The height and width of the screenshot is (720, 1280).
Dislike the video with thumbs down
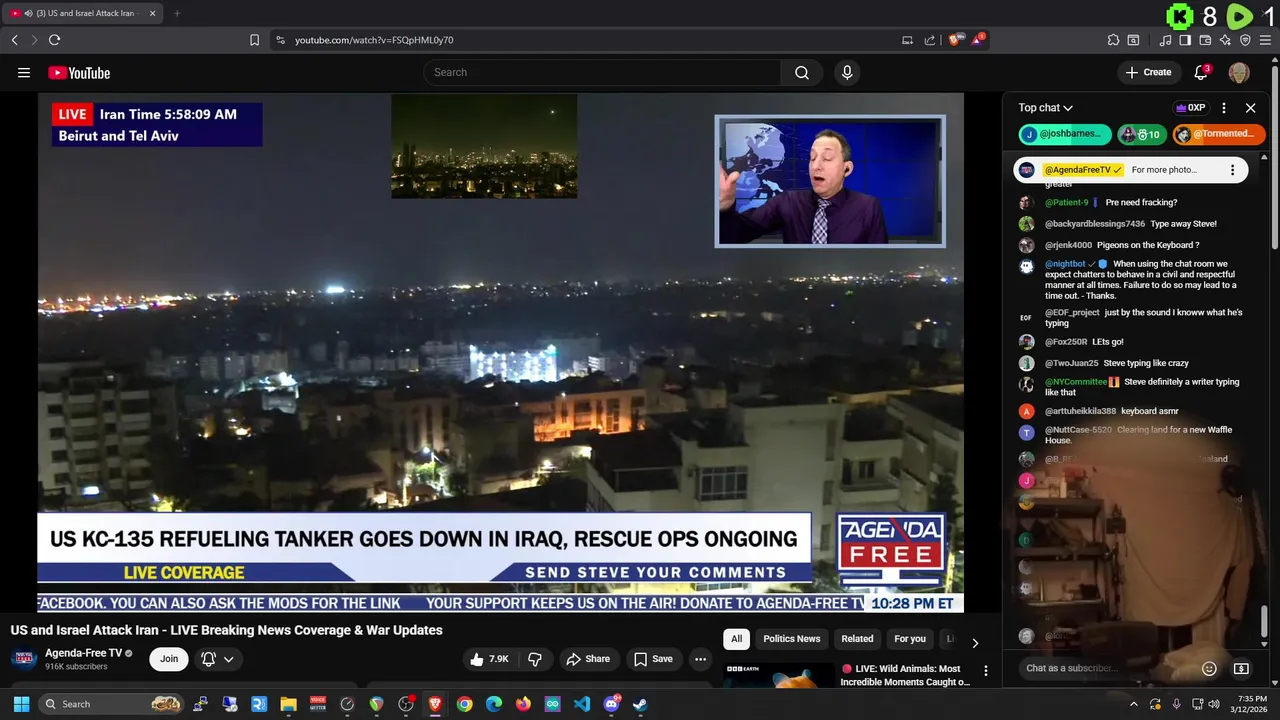535,659
